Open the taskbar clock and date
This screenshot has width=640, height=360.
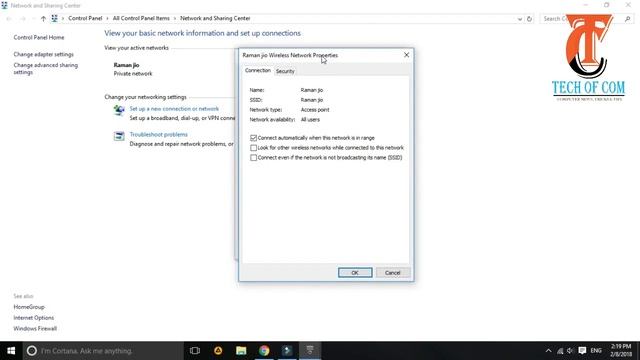(x=621, y=351)
